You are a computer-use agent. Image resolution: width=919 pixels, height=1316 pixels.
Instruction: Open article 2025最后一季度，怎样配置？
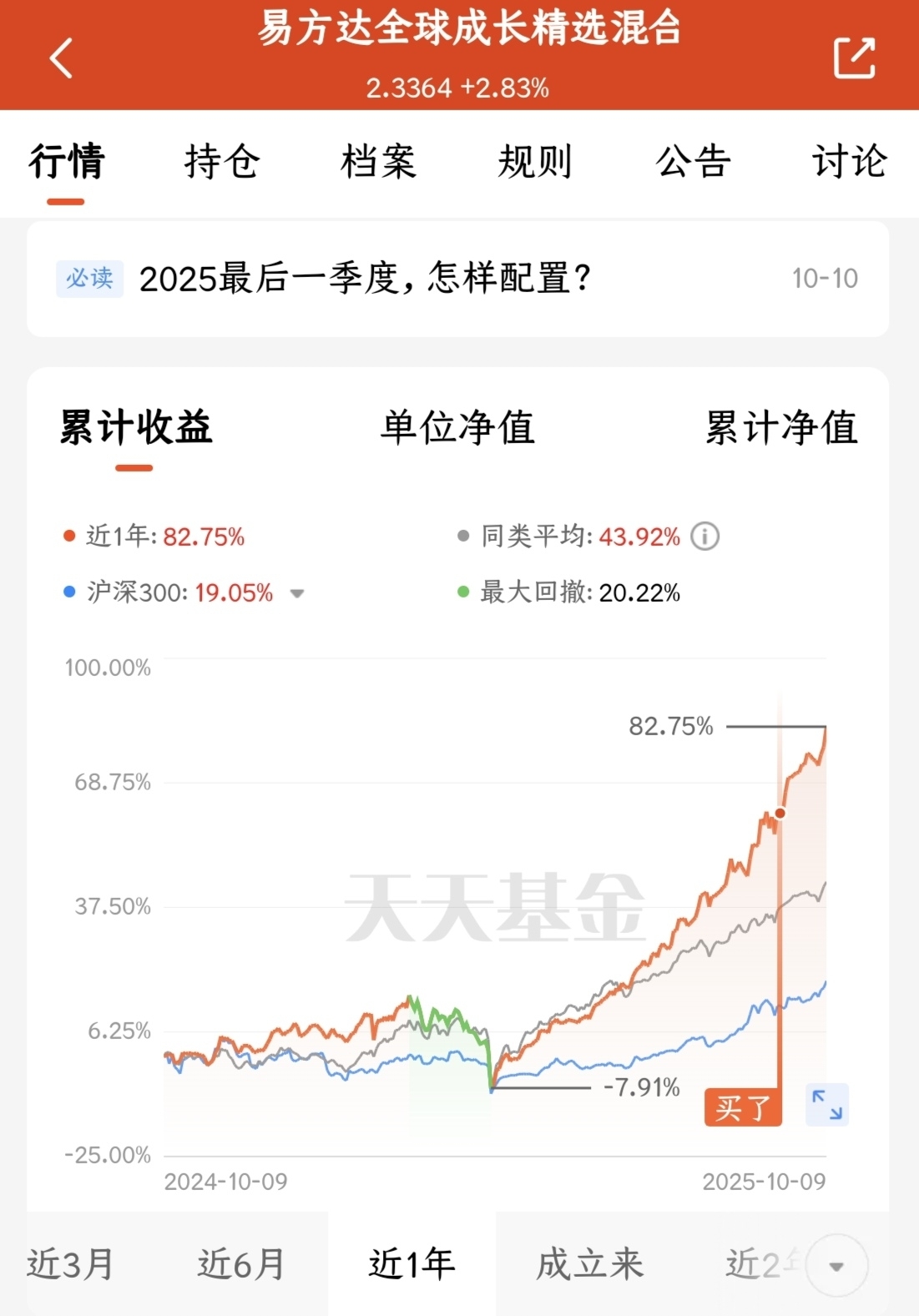pos(366,279)
